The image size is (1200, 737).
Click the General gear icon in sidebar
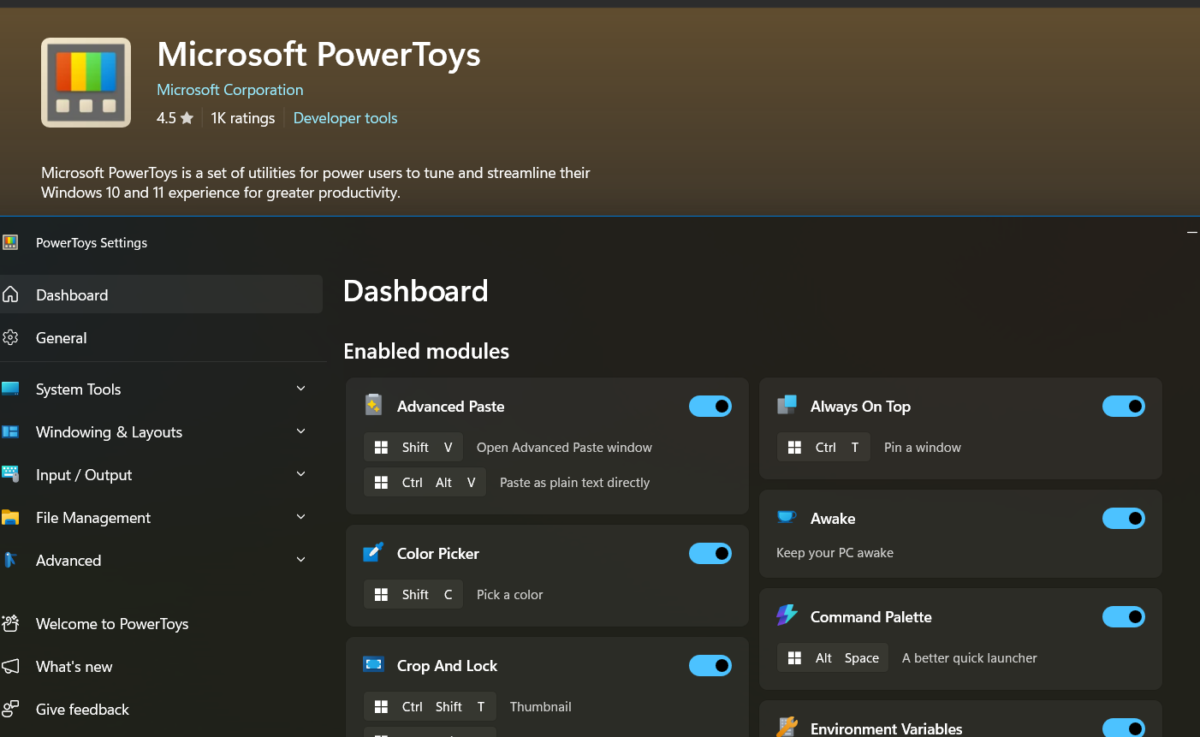coord(10,338)
